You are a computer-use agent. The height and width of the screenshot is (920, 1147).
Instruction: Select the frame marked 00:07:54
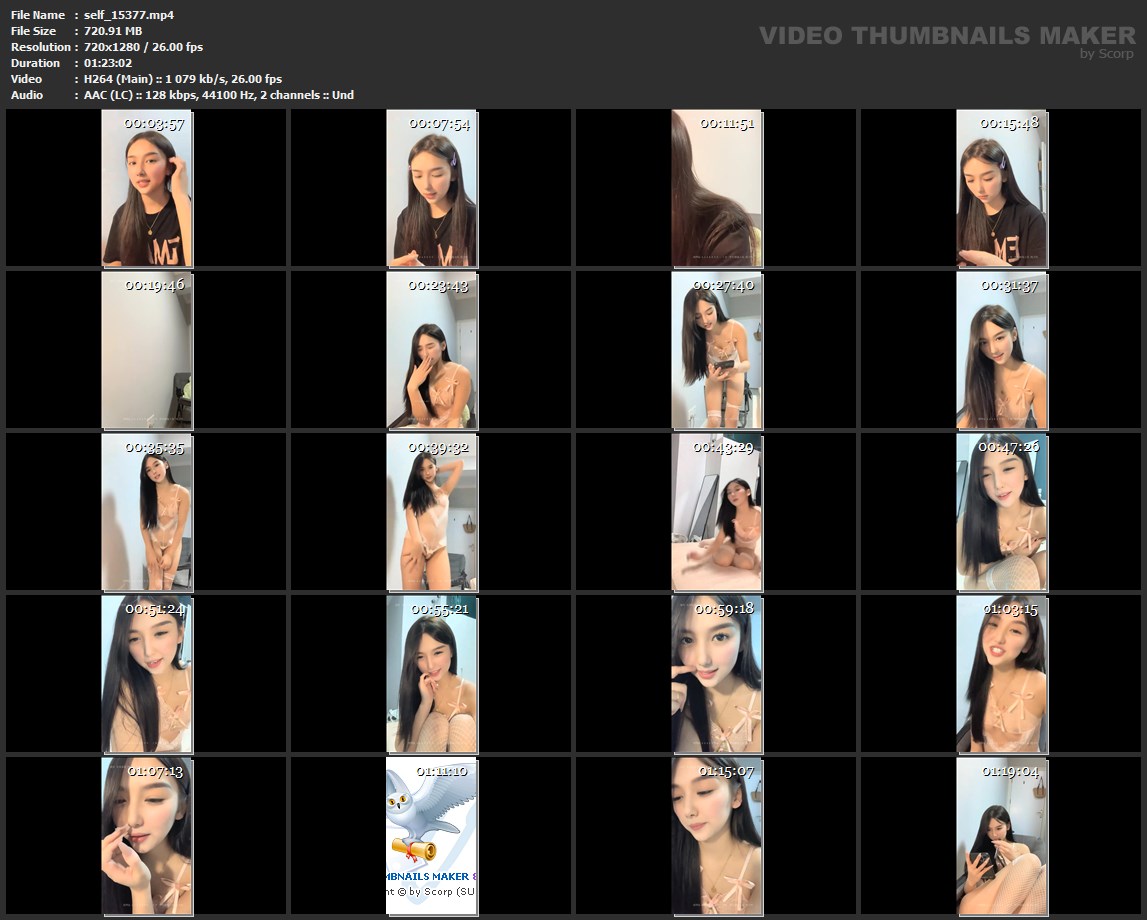[432, 188]
